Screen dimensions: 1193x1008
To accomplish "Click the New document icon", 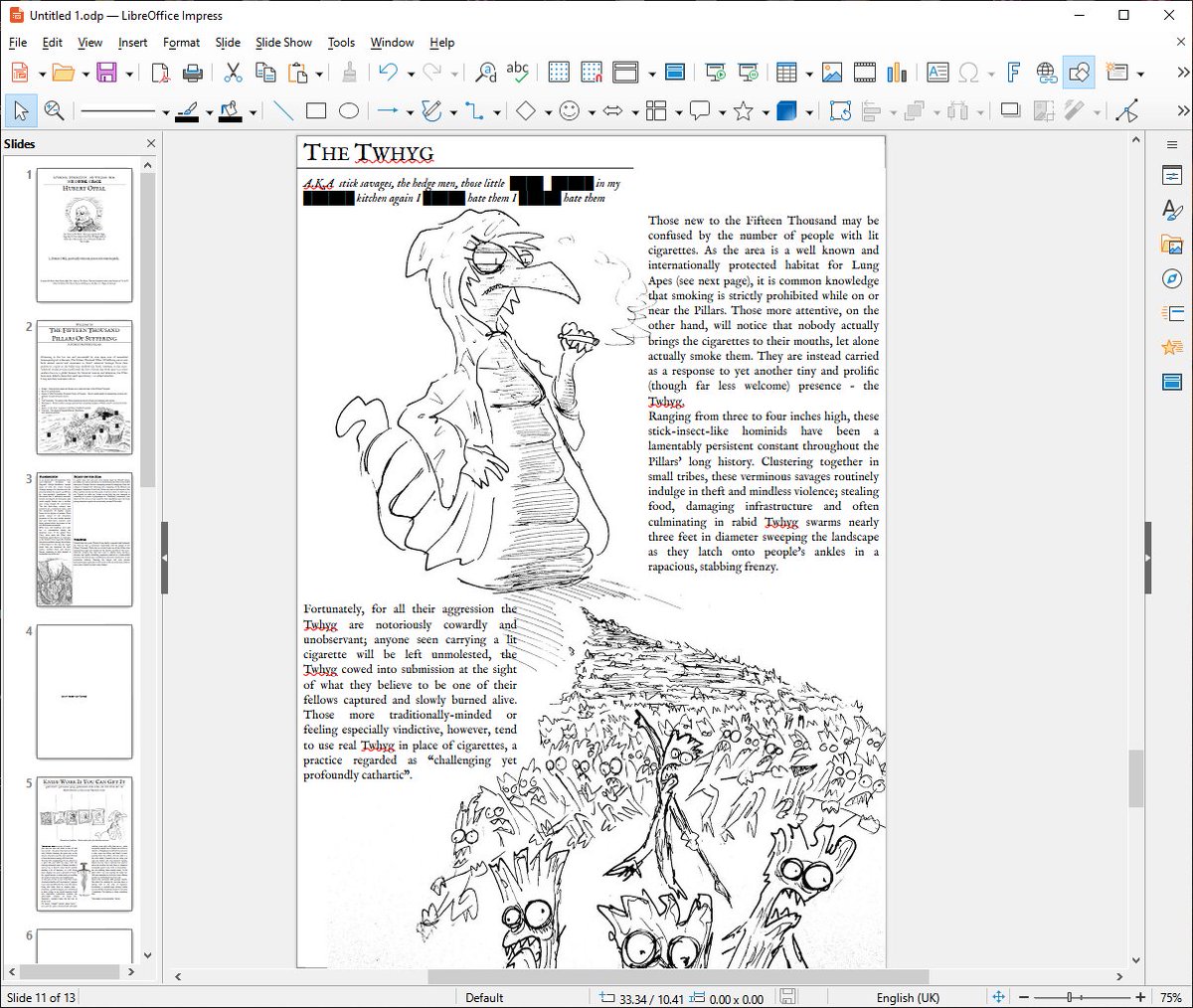I will coord(19,73).
